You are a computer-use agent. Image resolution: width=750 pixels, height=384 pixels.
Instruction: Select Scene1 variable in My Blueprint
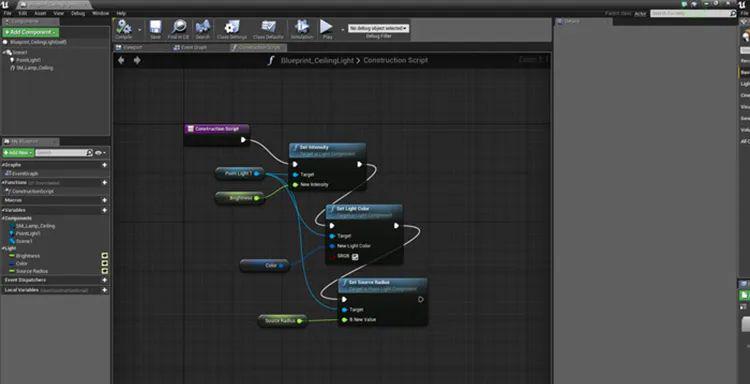tap(24, 241)
